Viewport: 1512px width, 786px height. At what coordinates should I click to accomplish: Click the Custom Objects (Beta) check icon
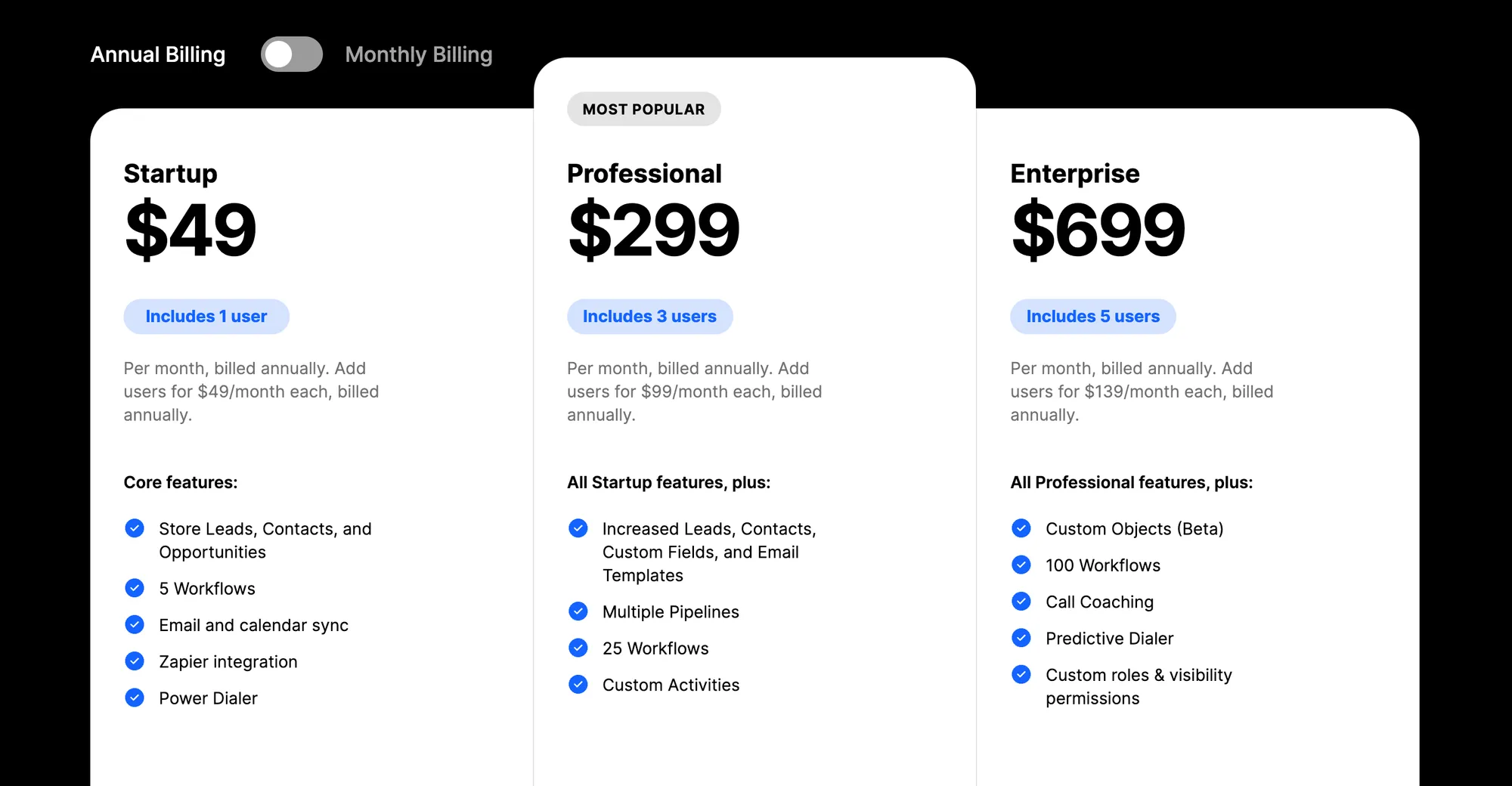(1021, 528)
